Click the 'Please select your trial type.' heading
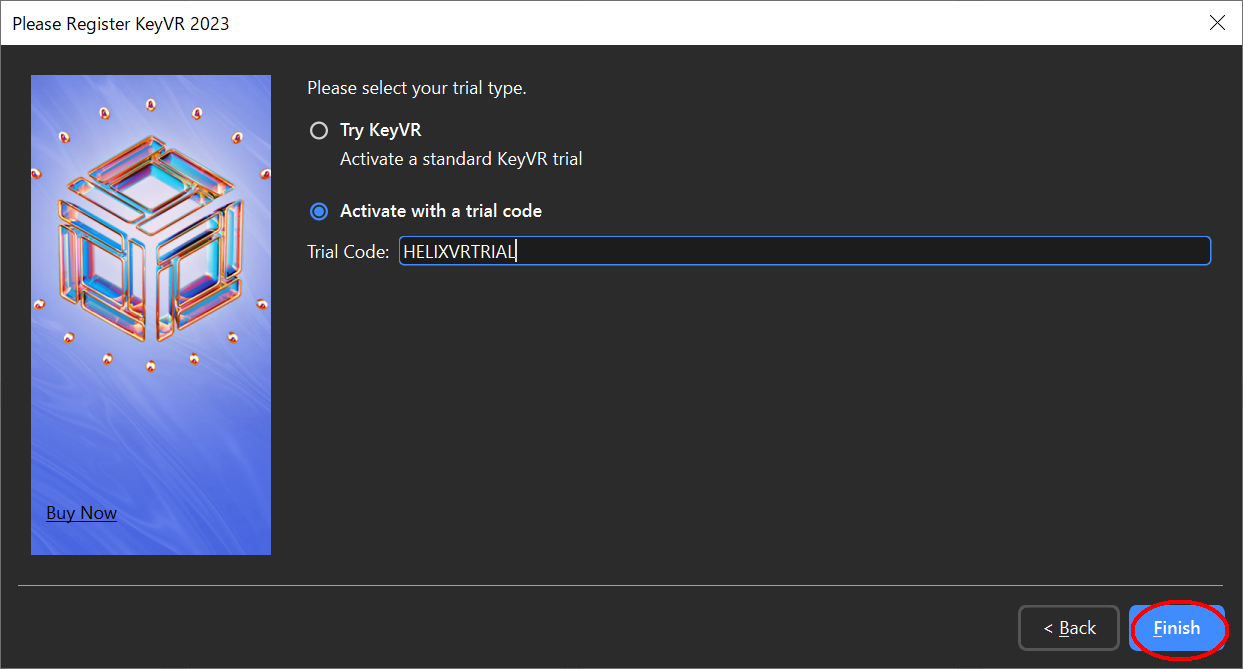 click(x=417, y=88)
